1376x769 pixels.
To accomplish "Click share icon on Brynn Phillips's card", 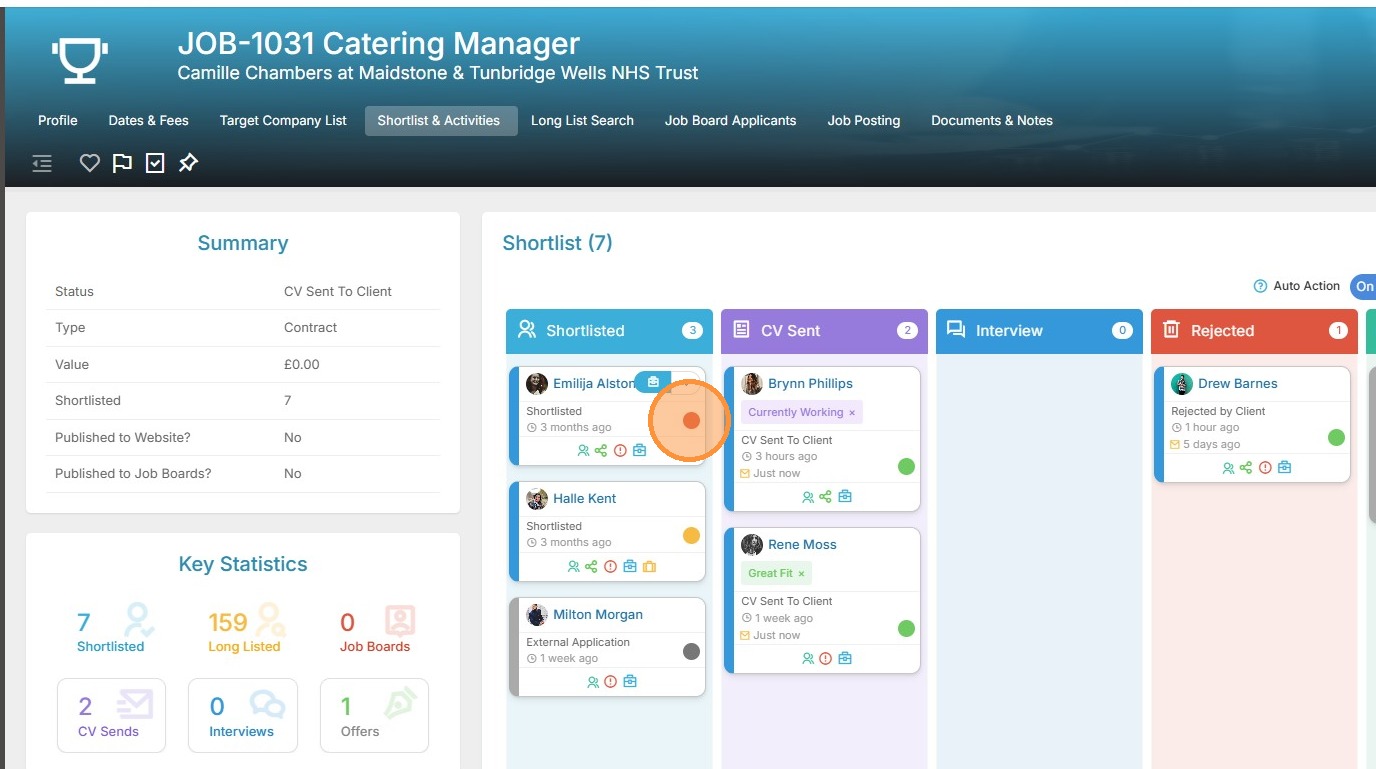I will click(825, 497).
